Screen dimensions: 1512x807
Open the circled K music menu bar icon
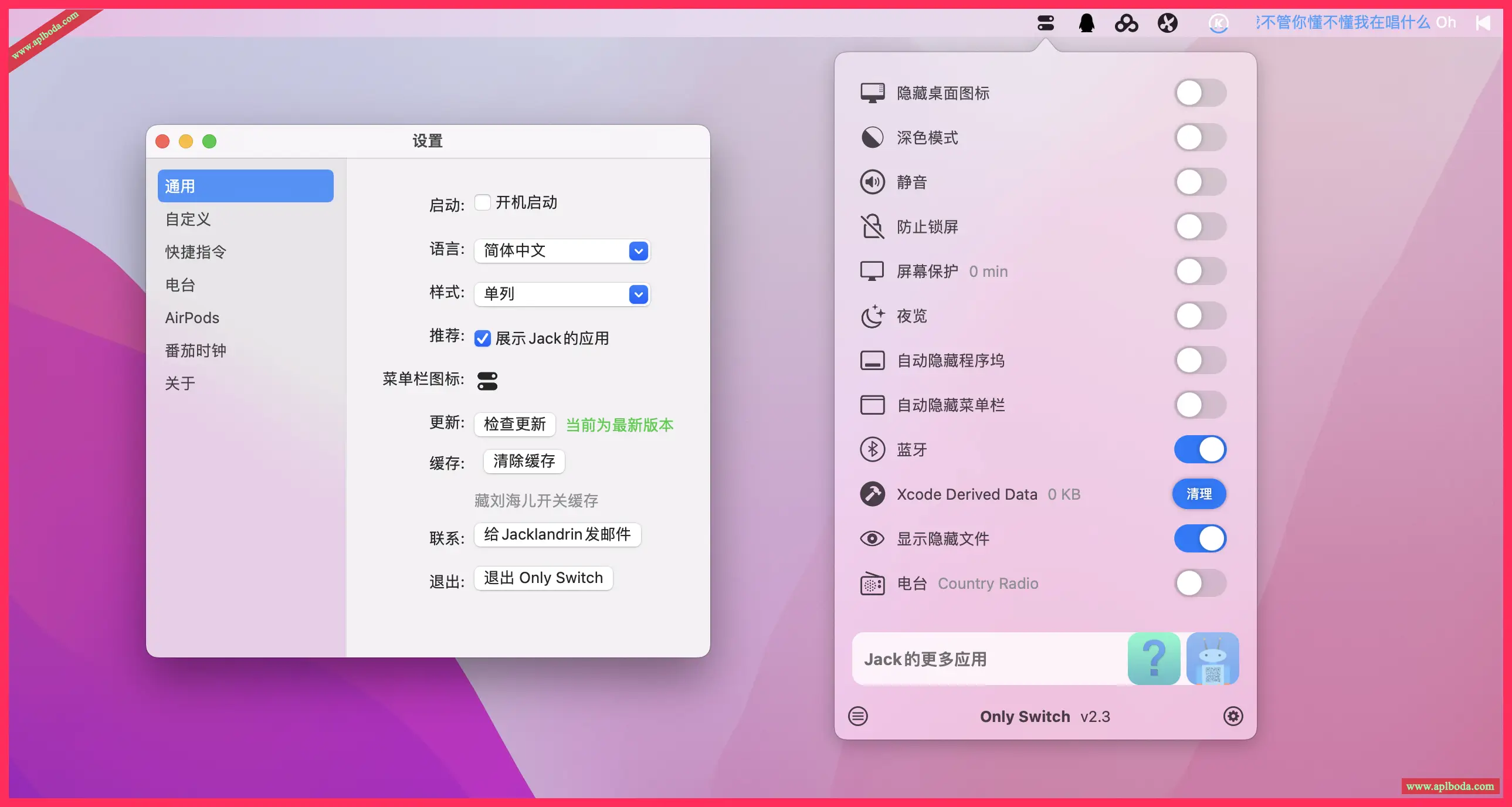(x=1219, y=23)
